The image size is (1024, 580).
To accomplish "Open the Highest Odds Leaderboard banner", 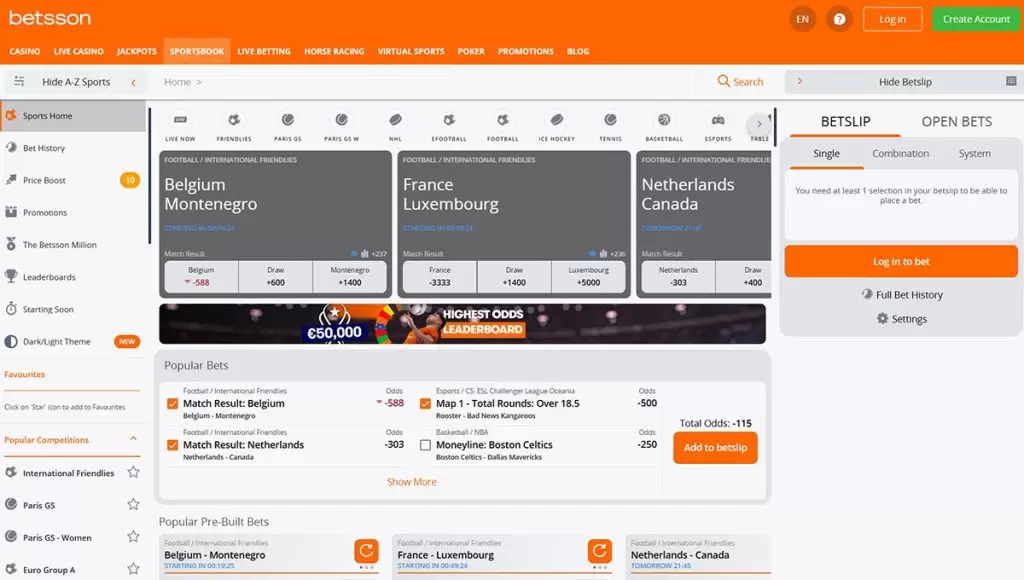I will click(462, 323).
